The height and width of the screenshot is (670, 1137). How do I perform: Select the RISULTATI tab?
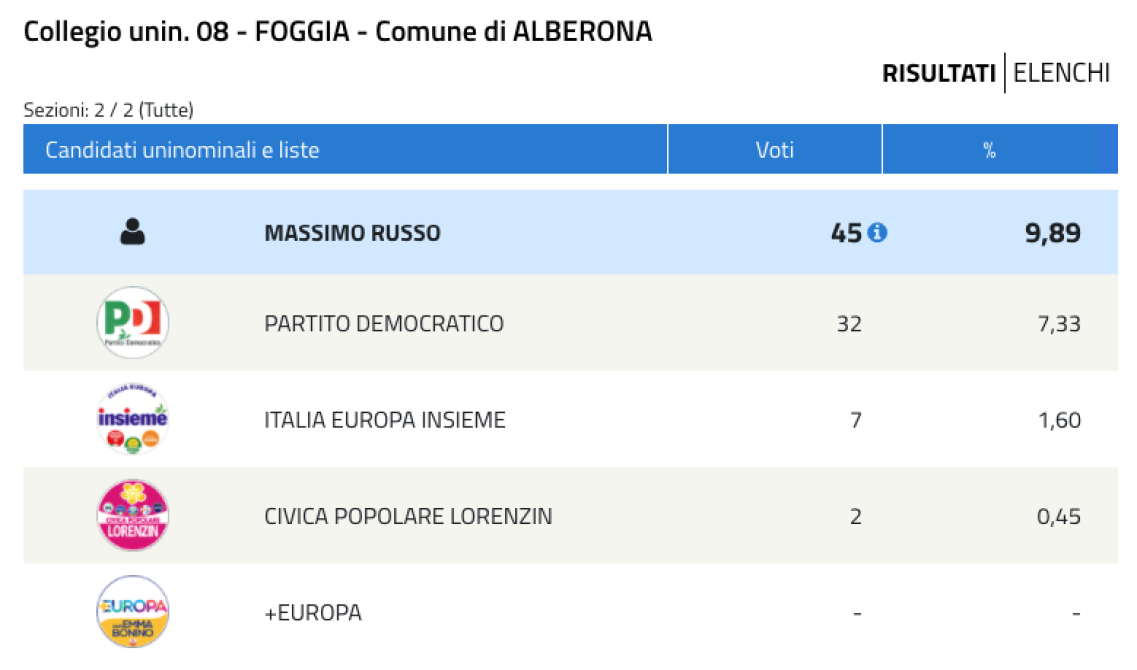tap(938, 73)
